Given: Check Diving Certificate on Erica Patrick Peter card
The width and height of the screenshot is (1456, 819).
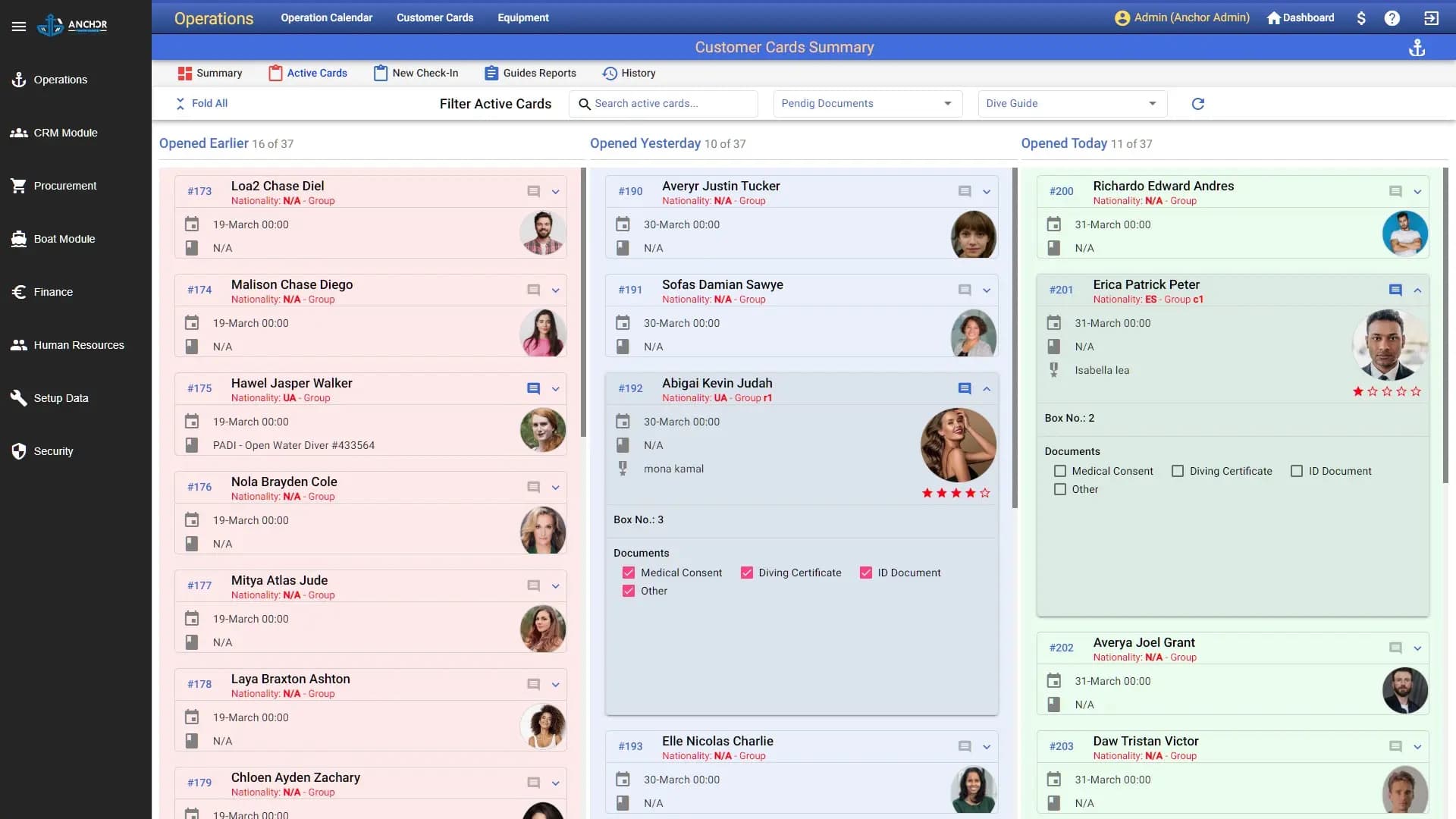Looking at the screenshot, I should click(x=1178, y=472).
